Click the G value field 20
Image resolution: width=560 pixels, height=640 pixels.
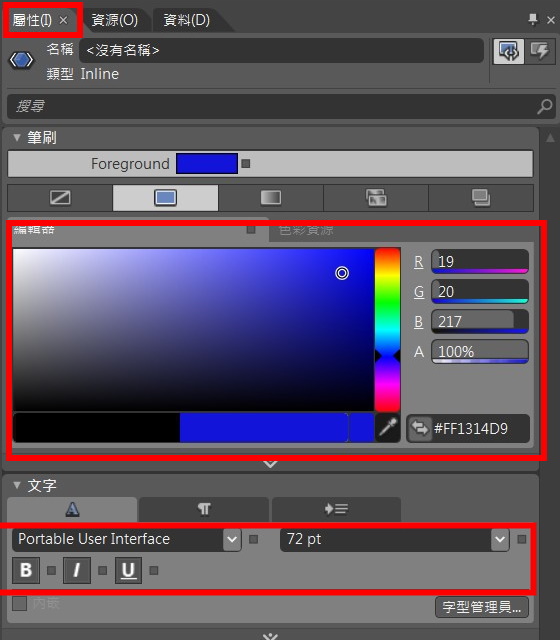click(480, 291)
